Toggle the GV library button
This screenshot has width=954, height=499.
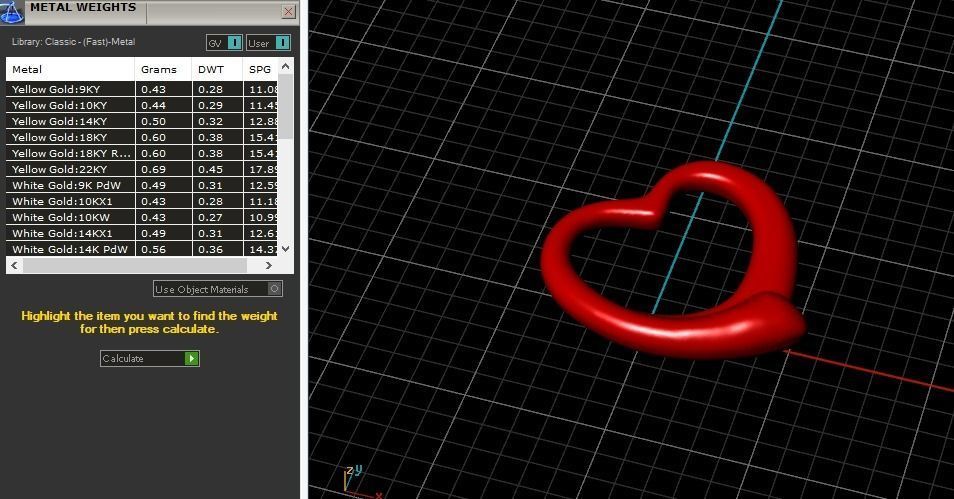click(x=225, y=43)
